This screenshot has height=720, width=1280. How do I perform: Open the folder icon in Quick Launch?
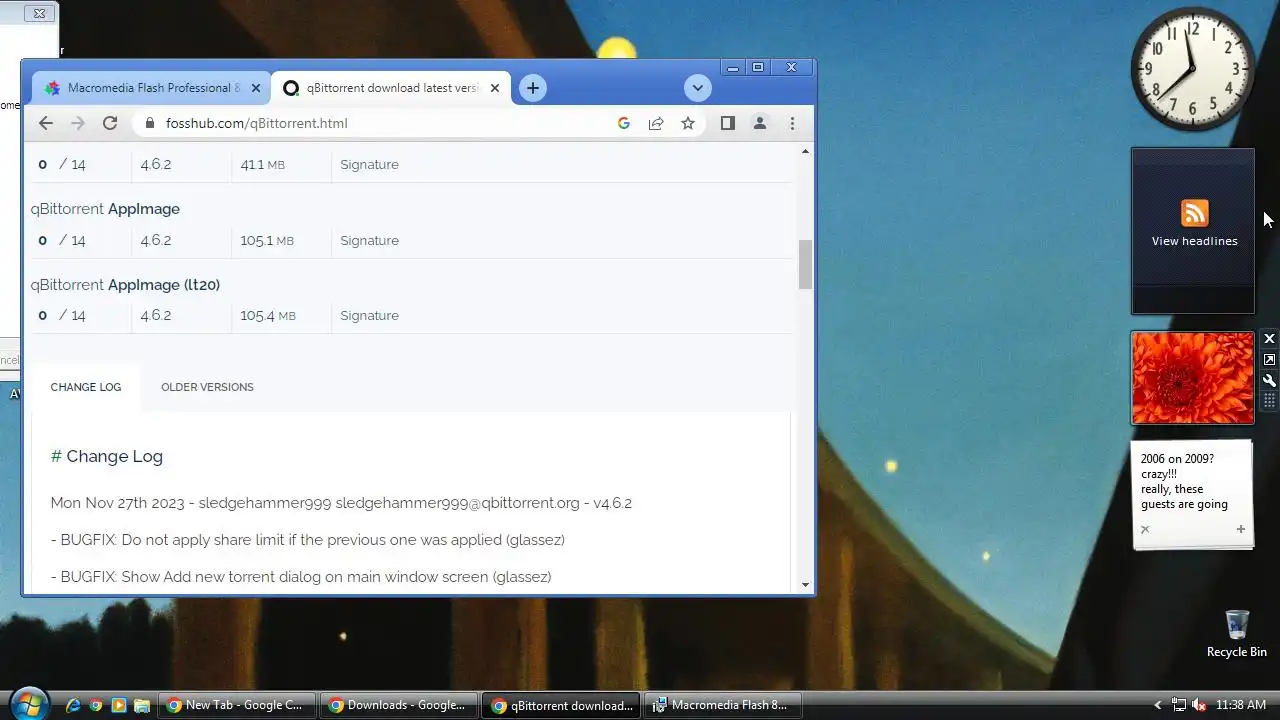(142, 705)
